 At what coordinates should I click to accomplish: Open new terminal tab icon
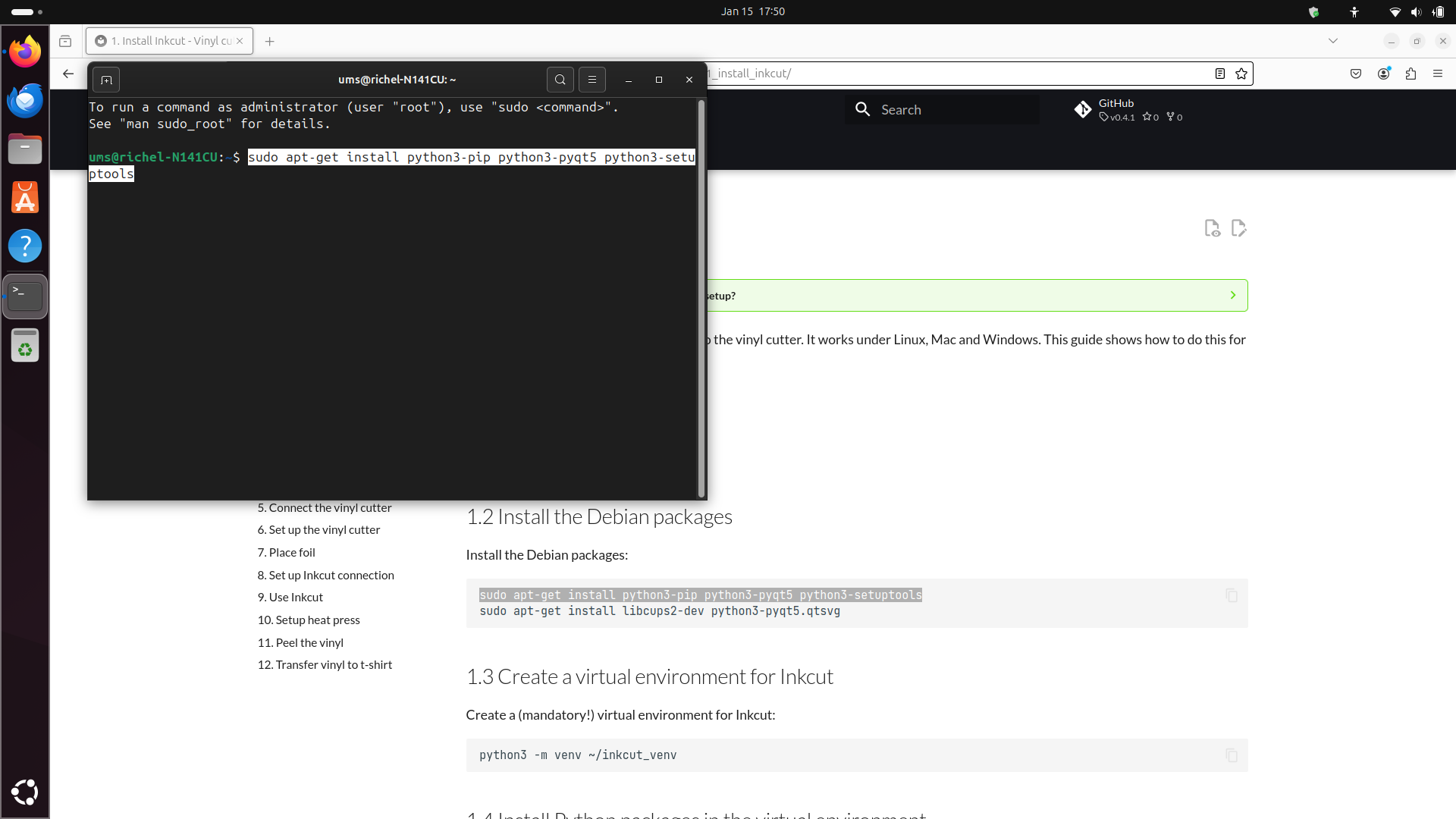point(106,80)
